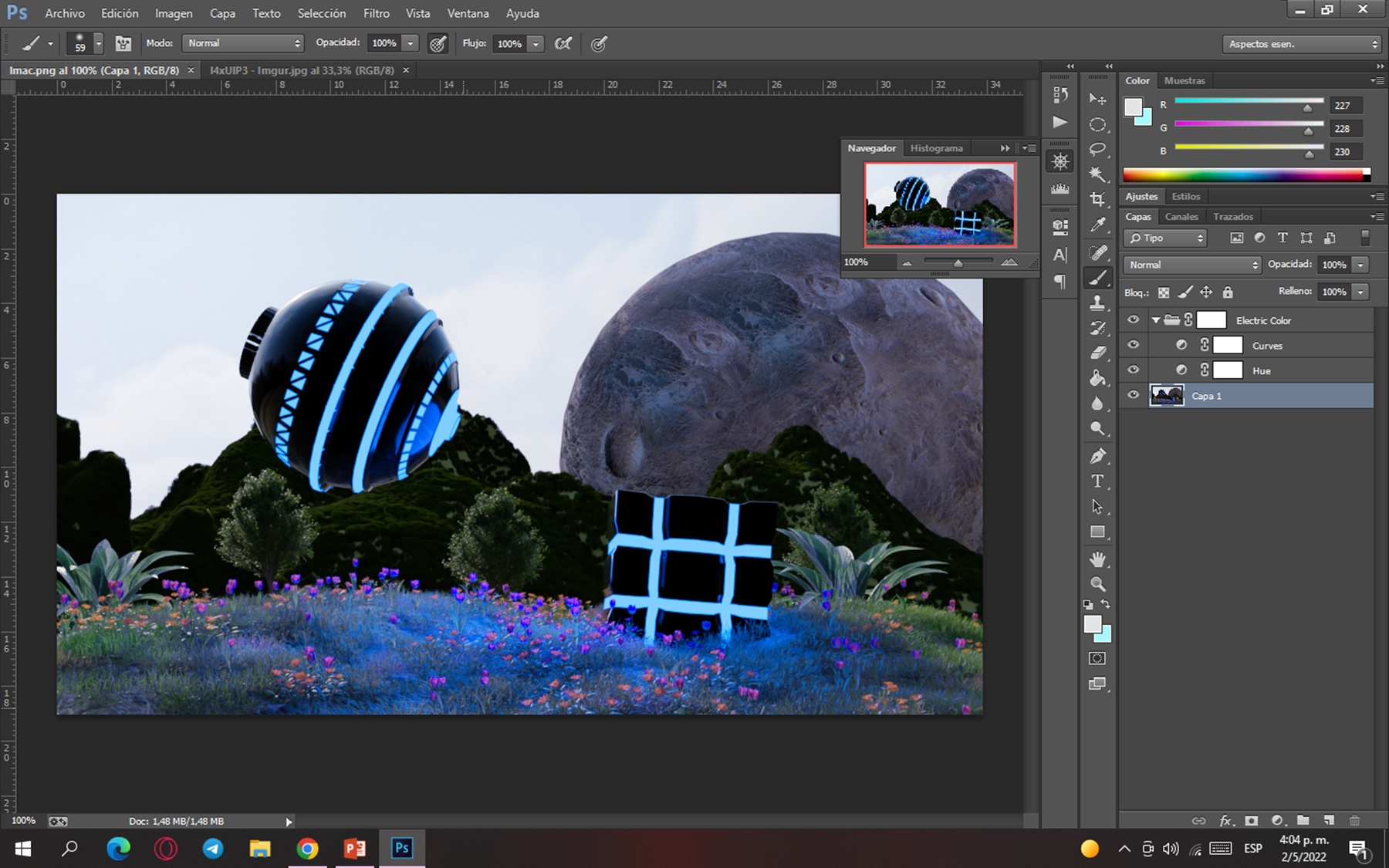Select the Zoom tool in toolbox
1389x868 pixels.
[x=1097, y=584]
